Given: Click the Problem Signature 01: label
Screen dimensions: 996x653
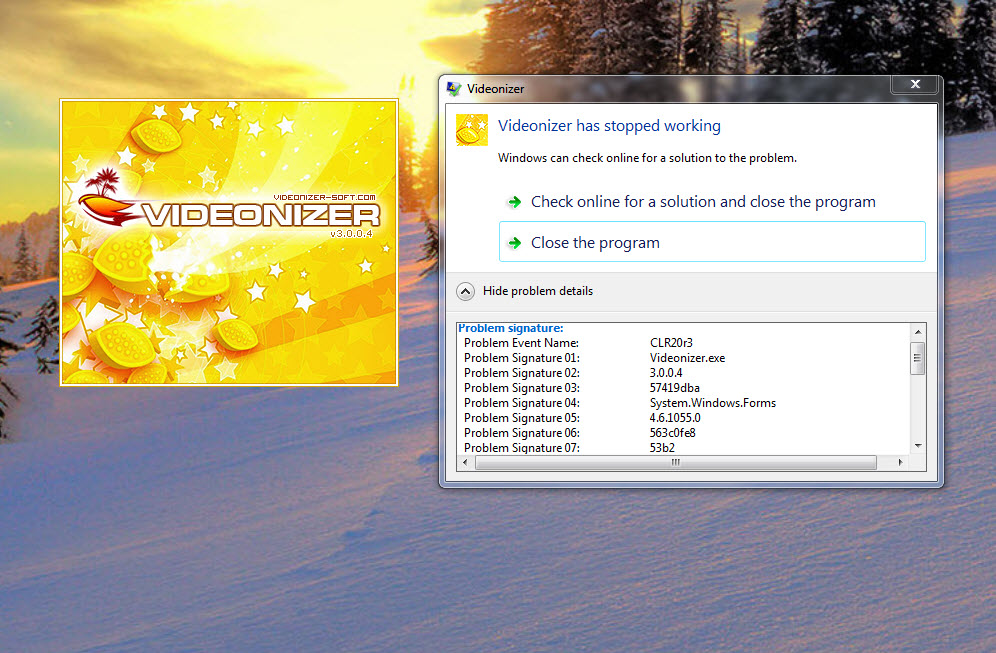Looking at the screenshot, I should (x=522, y=358).
